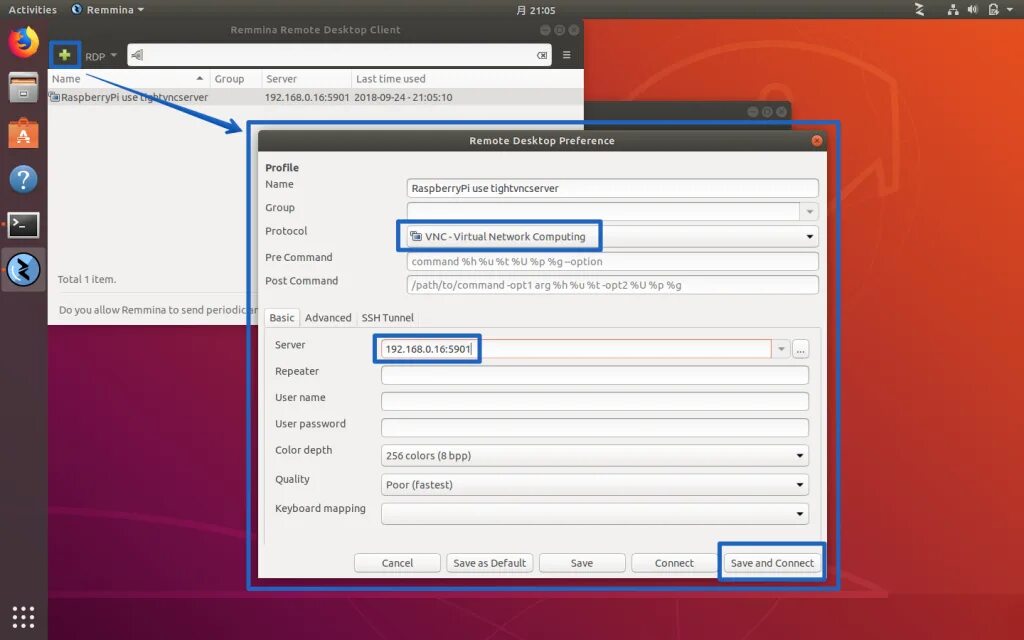1024x640 pixels.
Task: Click the Server address field
Action: (575, 349)
